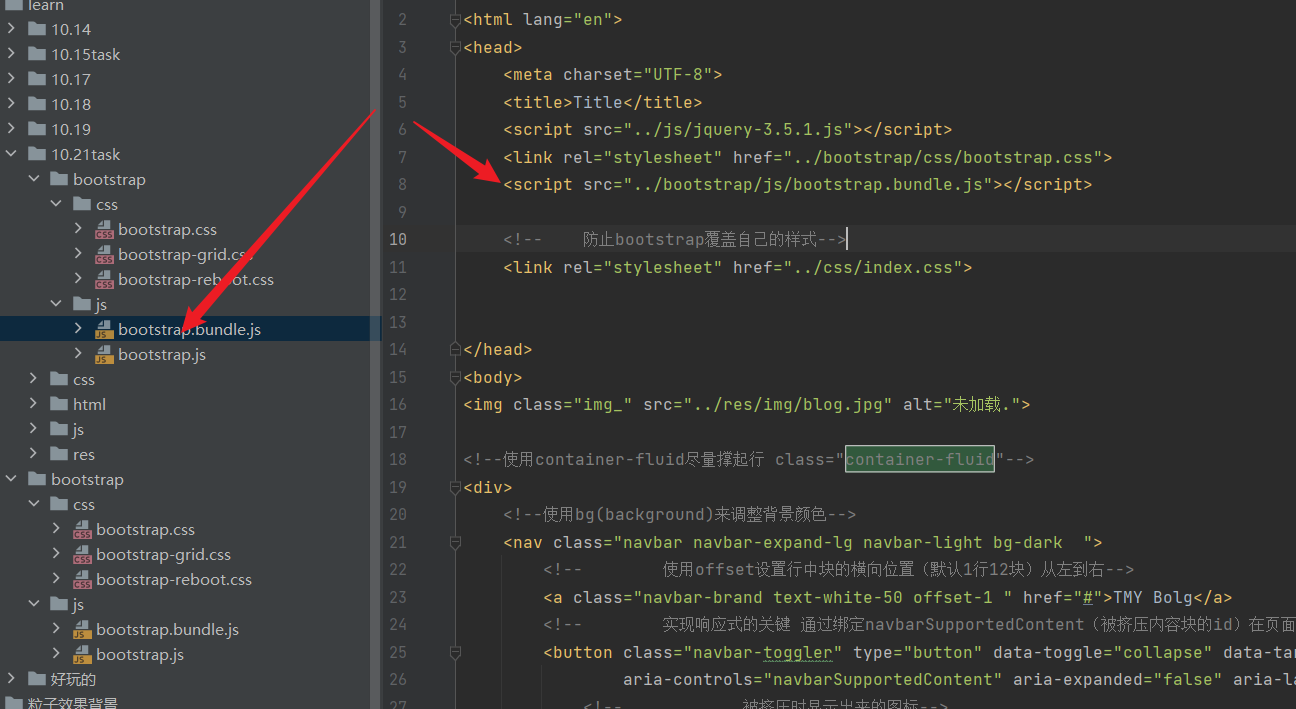This screenshot has width=1296, height=709.
Task: Fold the <div> block on line 19
Action: click(x=456, y=487)
